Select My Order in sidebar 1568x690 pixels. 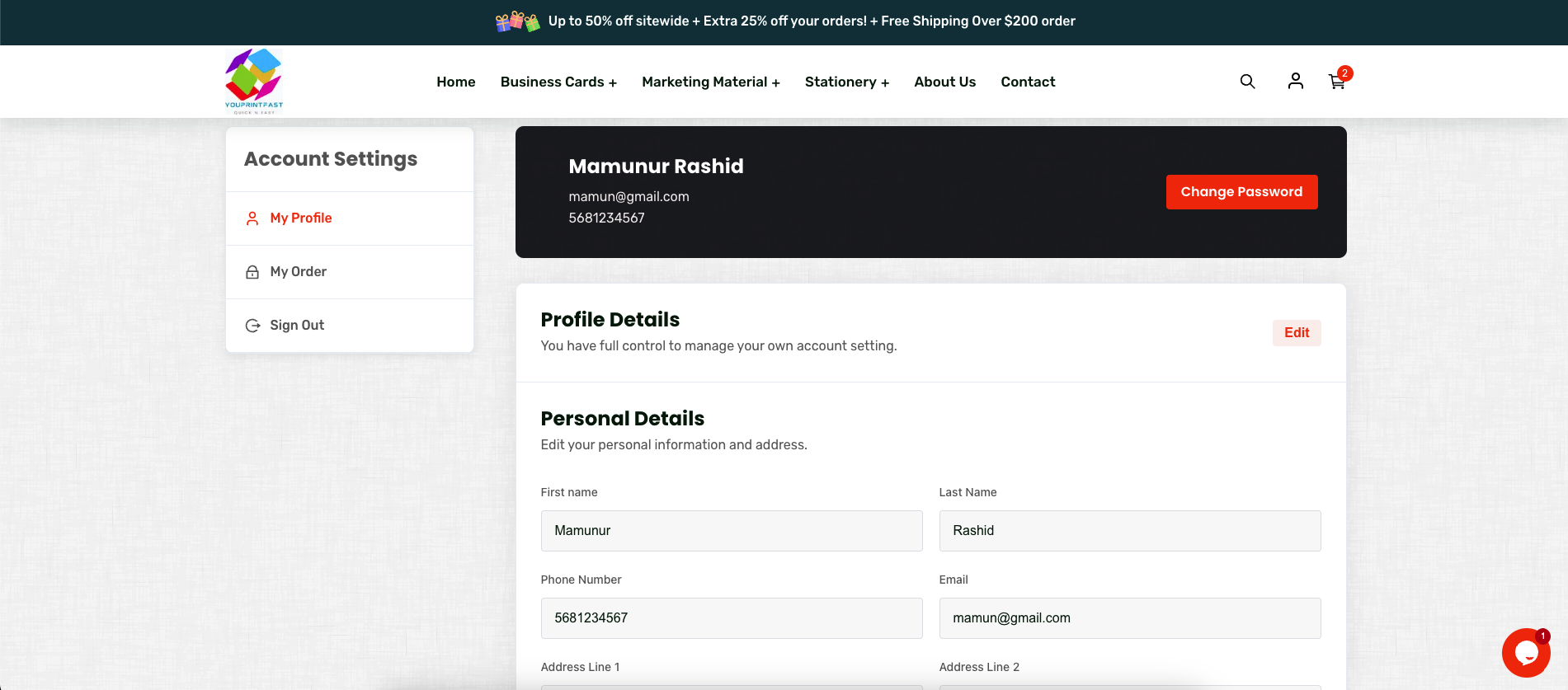(350, 272)
